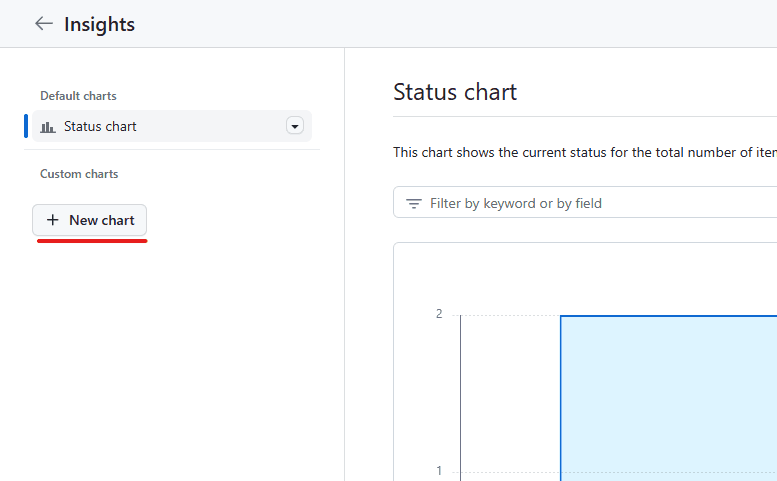Open the Status chart dropdown caret
777x481 pixels.
(294, 126)
